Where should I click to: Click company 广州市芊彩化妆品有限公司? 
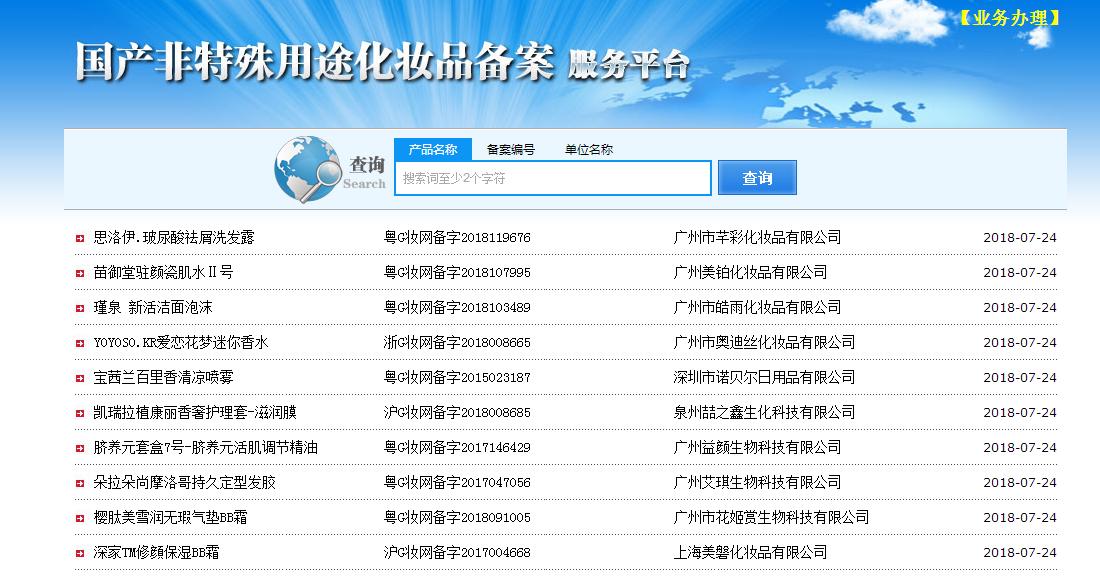click(758, 237)
